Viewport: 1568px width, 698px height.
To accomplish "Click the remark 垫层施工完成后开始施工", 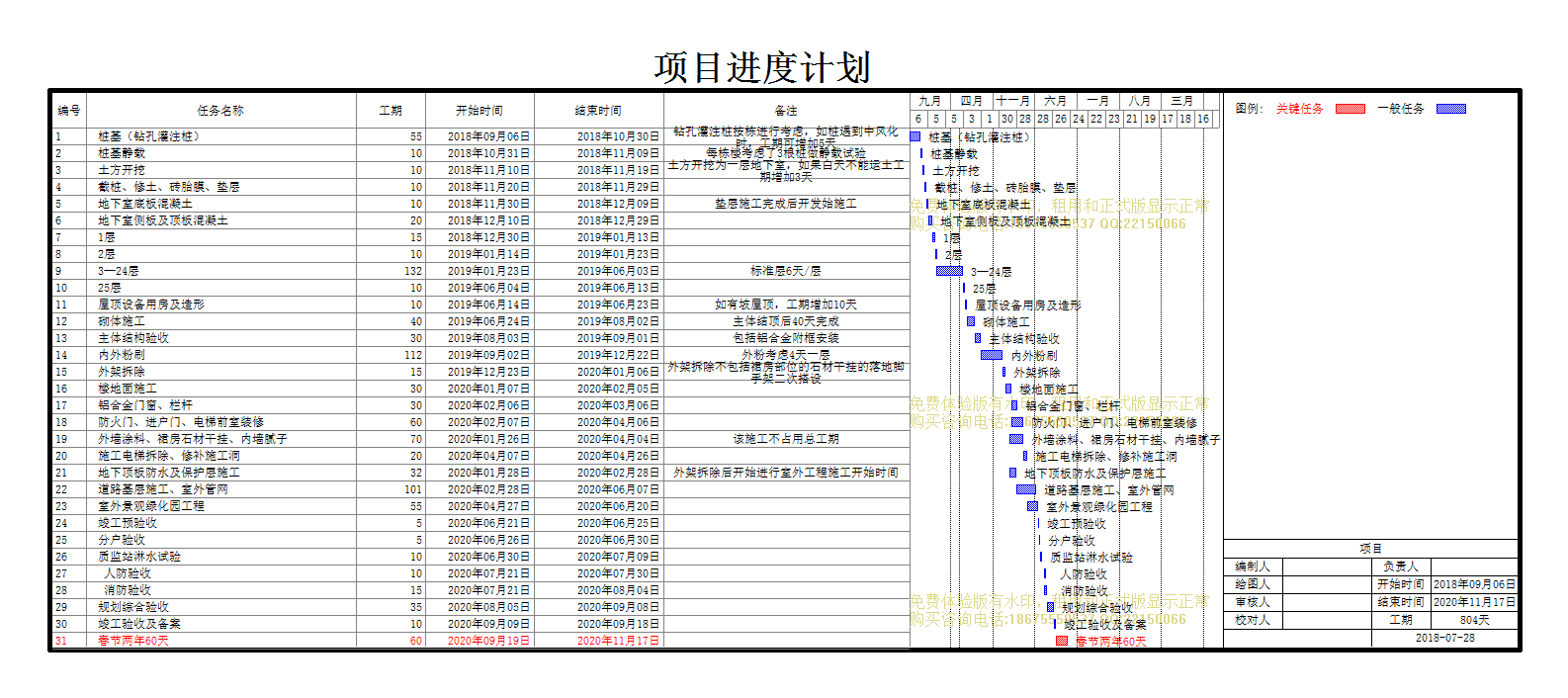I will tap(786, 204).
